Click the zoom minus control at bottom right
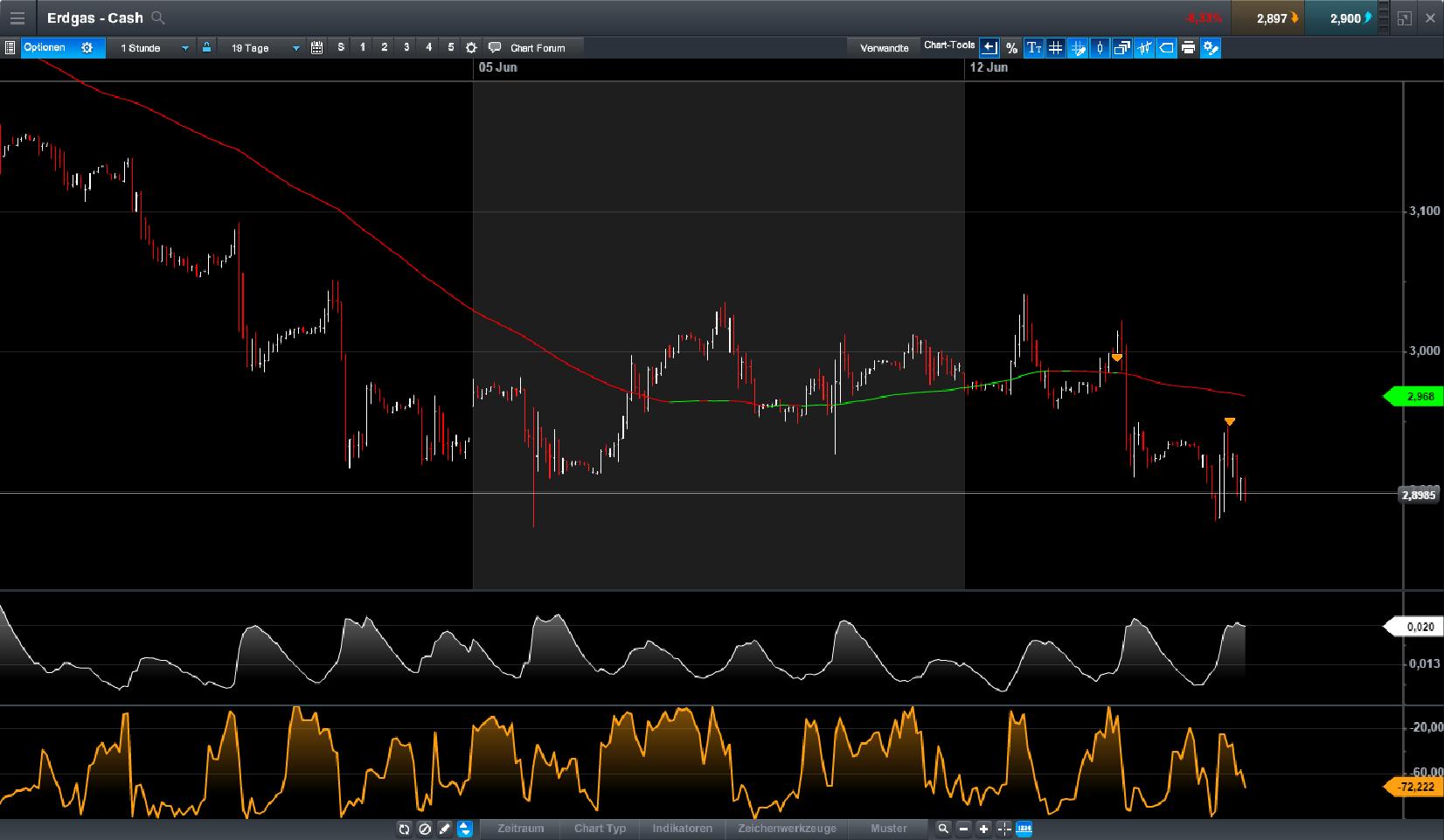Viewport: 1444px width, 840px height. pyautogui.click(x=963, y=829)
